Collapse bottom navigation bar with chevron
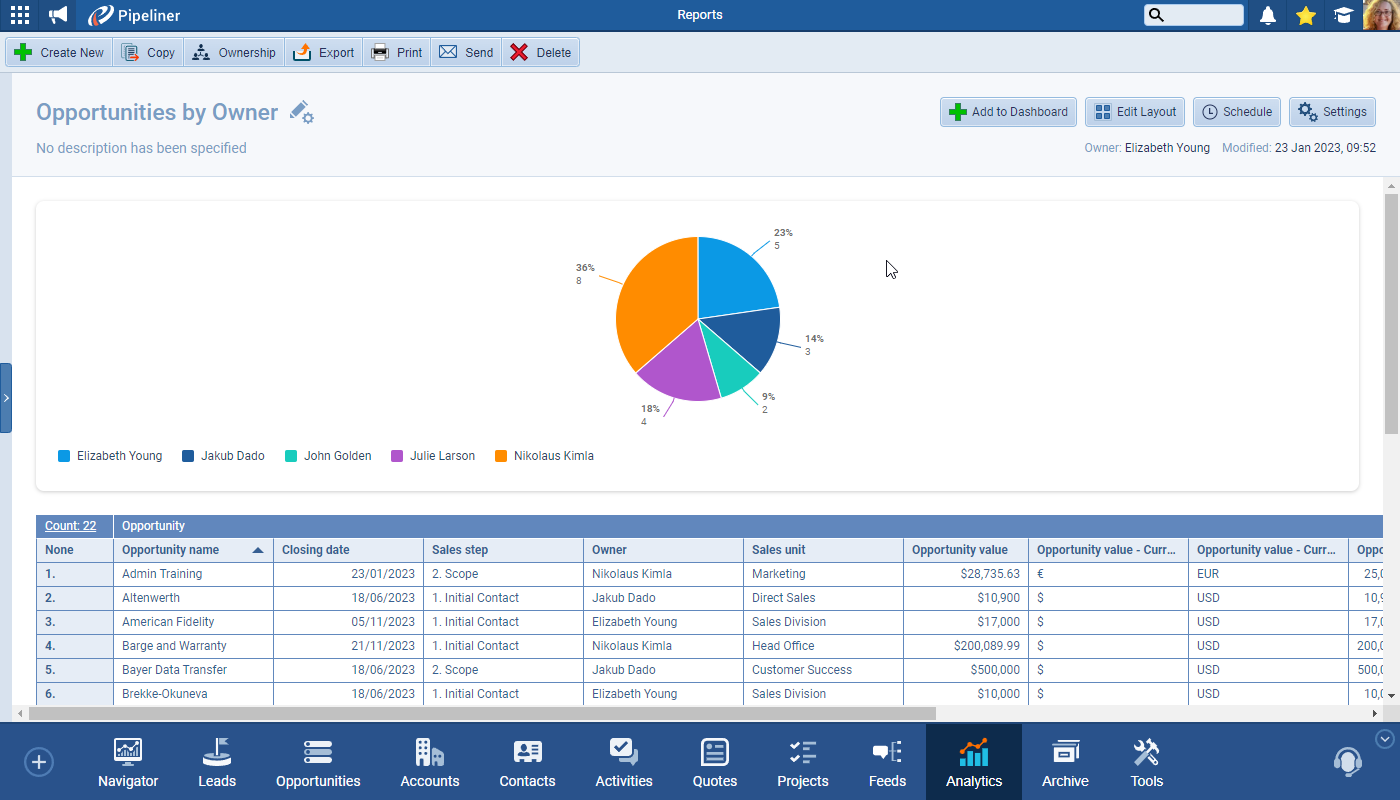1400x800 pixels. [x=1385, y=739]
